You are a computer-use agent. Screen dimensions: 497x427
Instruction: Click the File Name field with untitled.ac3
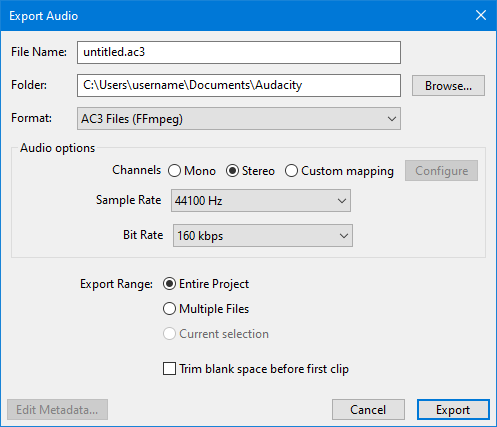tap(239, 52)
